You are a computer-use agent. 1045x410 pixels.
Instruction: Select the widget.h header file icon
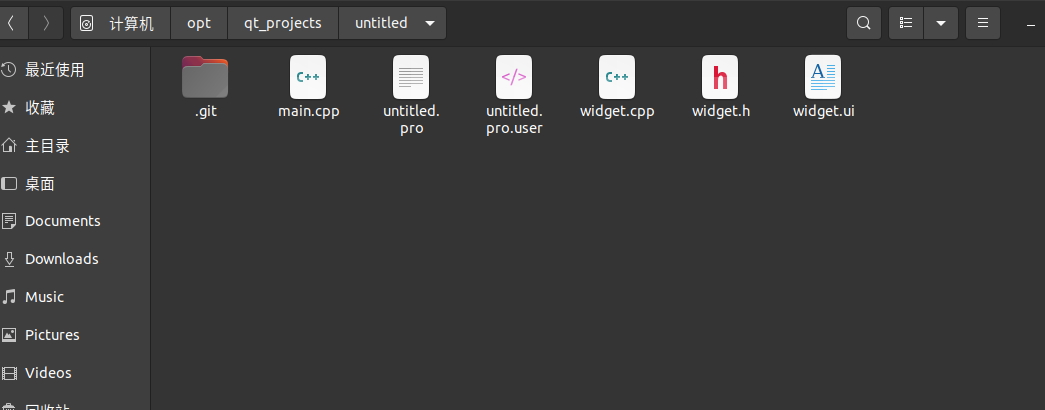point(720,77)
